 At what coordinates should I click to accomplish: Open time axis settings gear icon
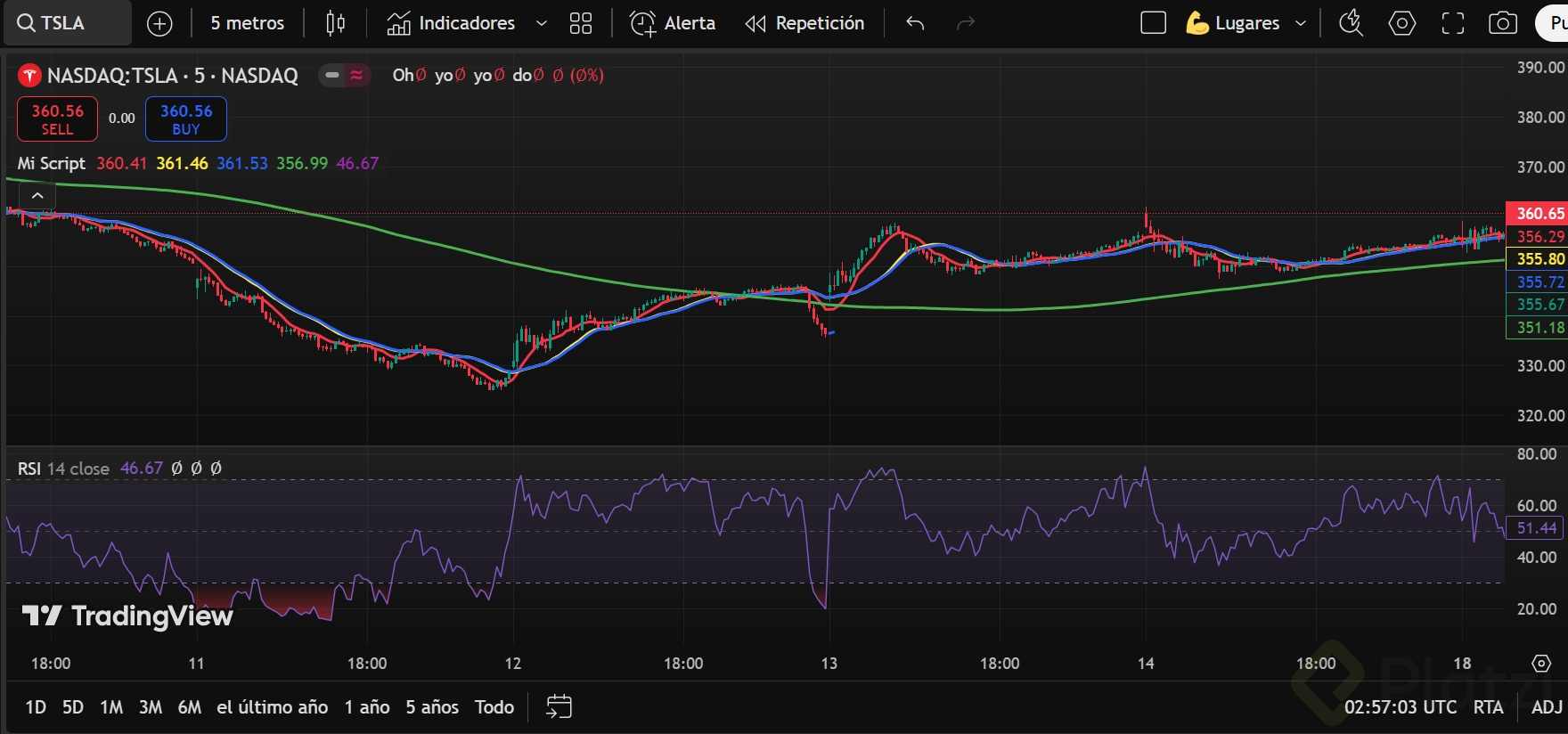pyautogui.click(x=1541, y=664)
